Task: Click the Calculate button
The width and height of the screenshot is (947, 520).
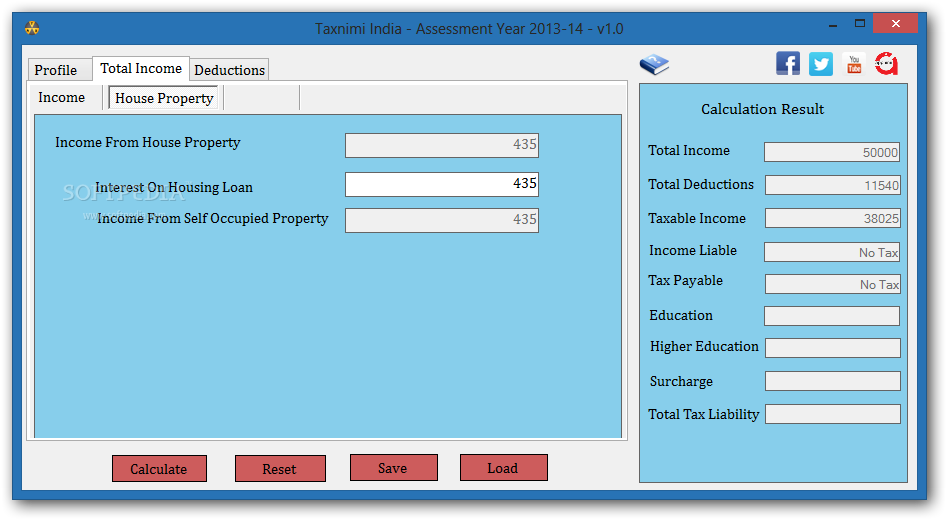Action: 159,469
